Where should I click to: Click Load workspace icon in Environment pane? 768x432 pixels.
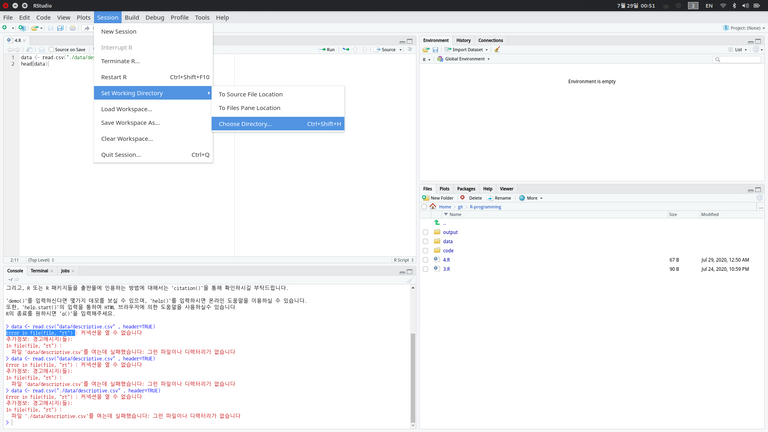coord(426,49)
